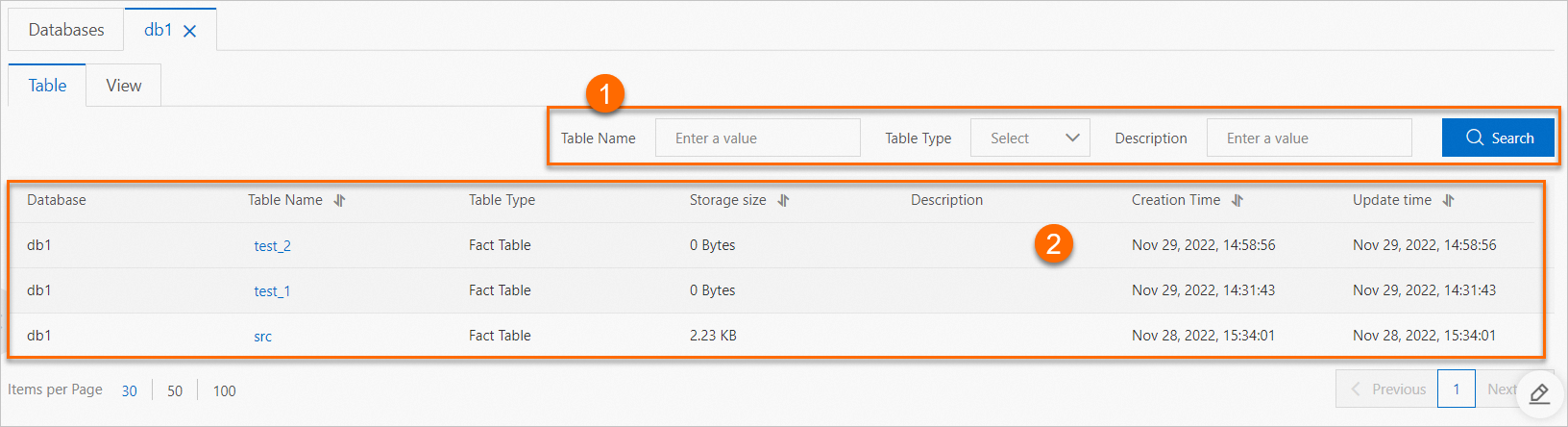Select the Table tab

47,86
